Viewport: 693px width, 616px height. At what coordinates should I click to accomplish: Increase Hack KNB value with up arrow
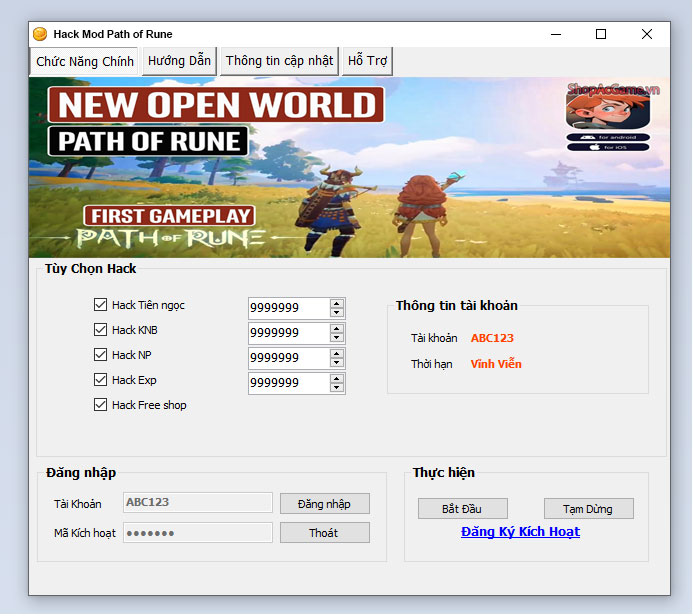(x=337, y=329)
